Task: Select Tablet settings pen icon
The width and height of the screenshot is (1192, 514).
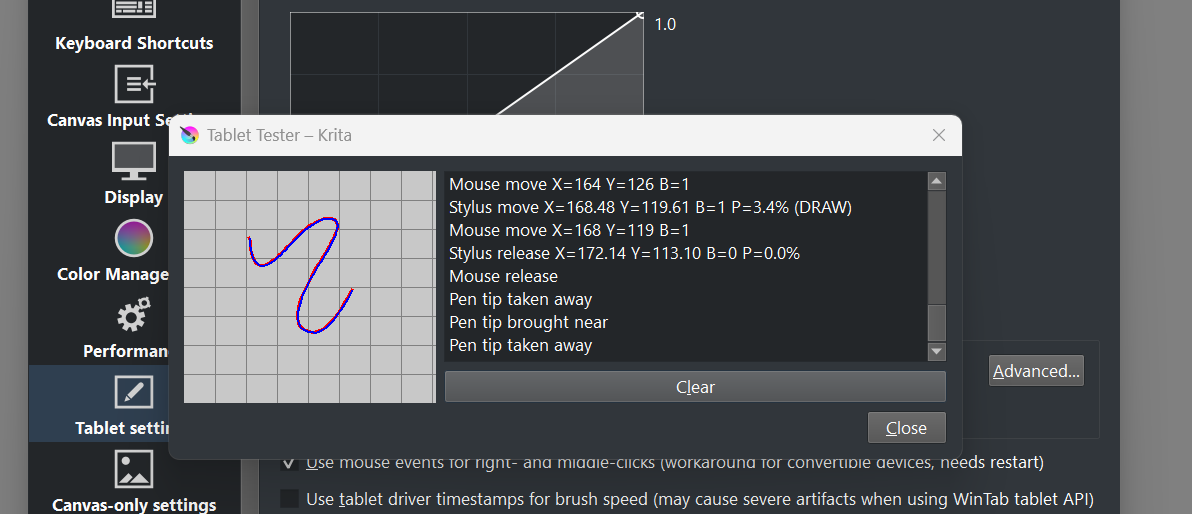Action: click(133, 392)
